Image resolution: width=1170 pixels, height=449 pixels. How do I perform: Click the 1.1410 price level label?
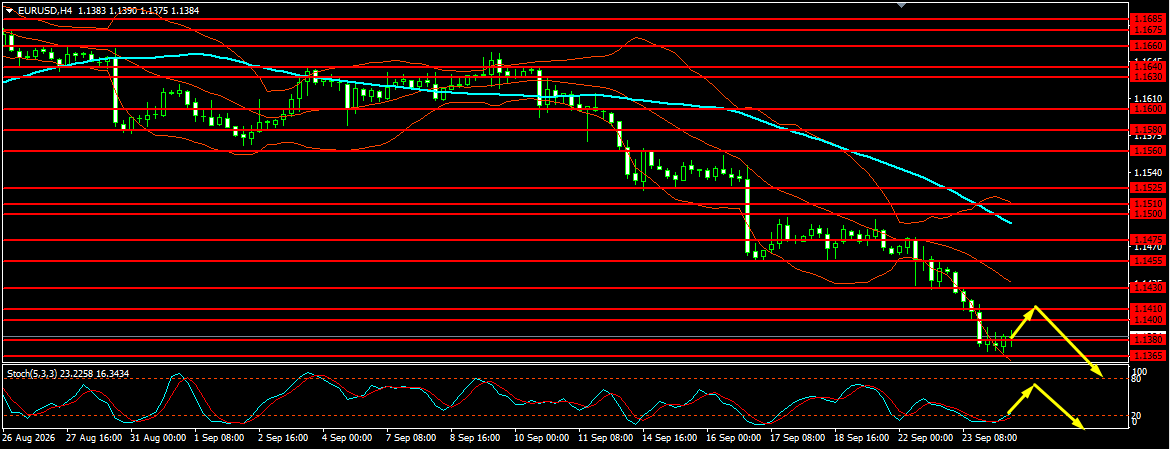click(1147, 309)
